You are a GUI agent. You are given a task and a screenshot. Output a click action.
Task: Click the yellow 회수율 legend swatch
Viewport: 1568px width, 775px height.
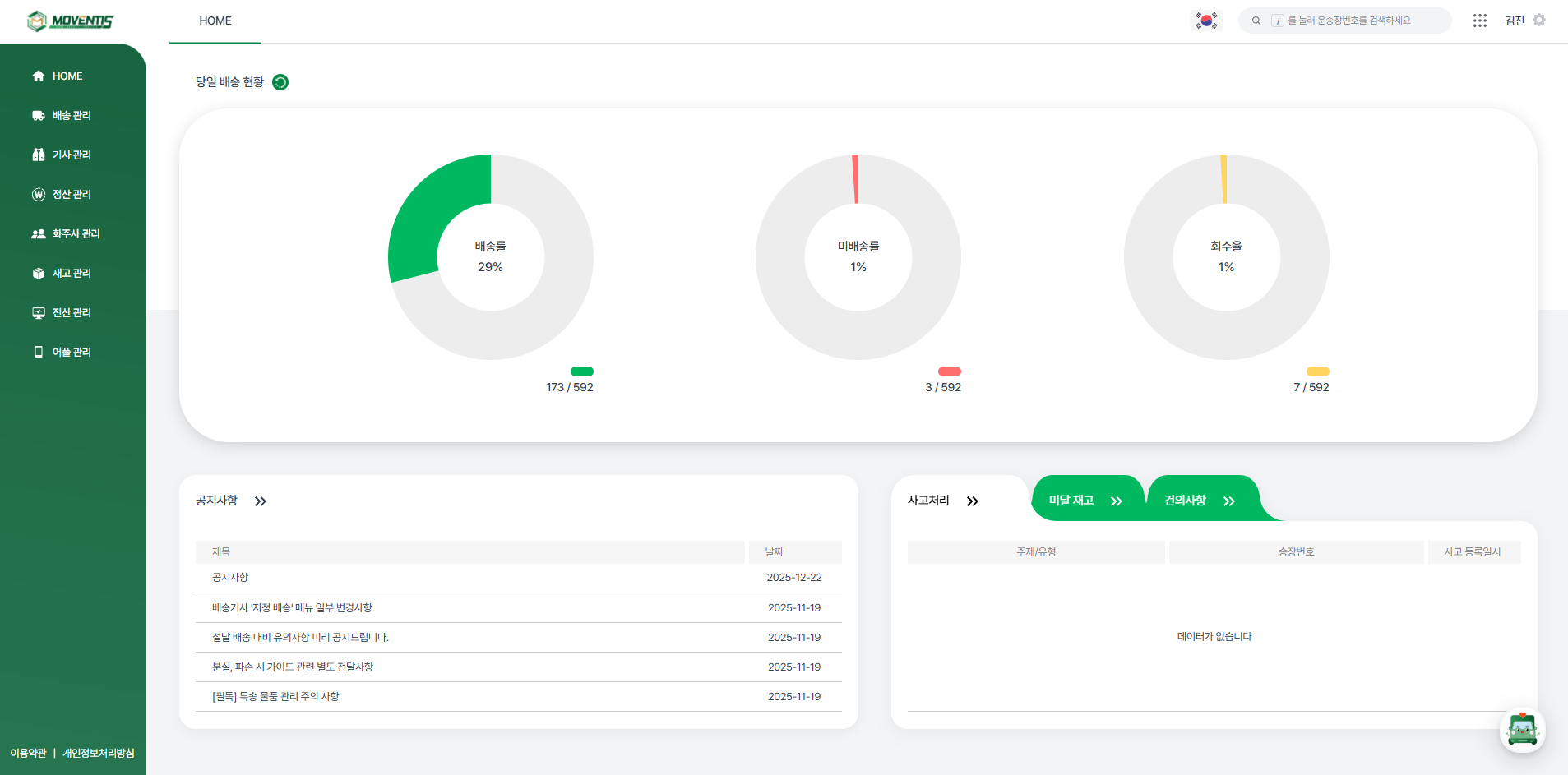pyautogui.click(x=1318, y=371)
